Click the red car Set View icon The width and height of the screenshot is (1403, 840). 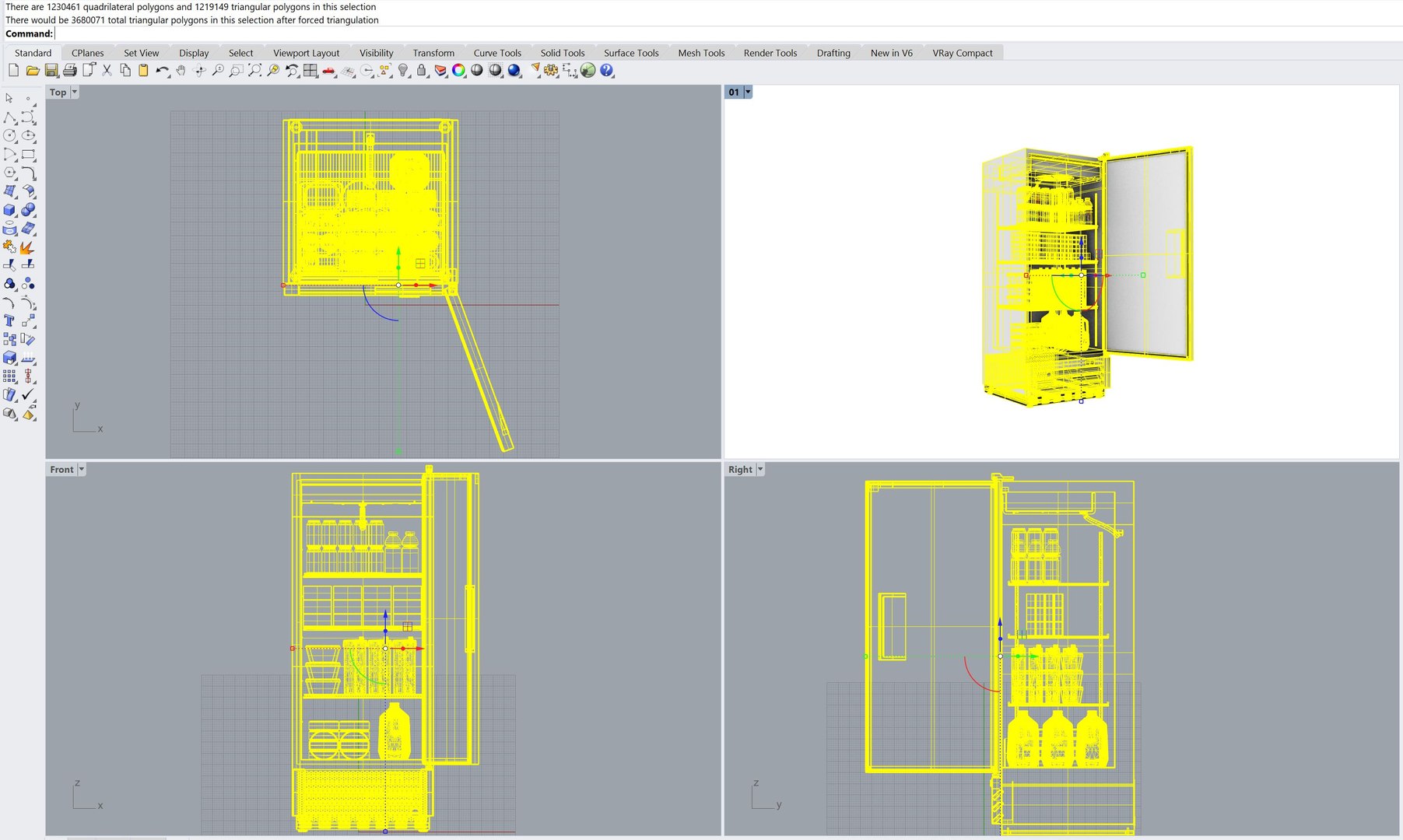(329, 71)
